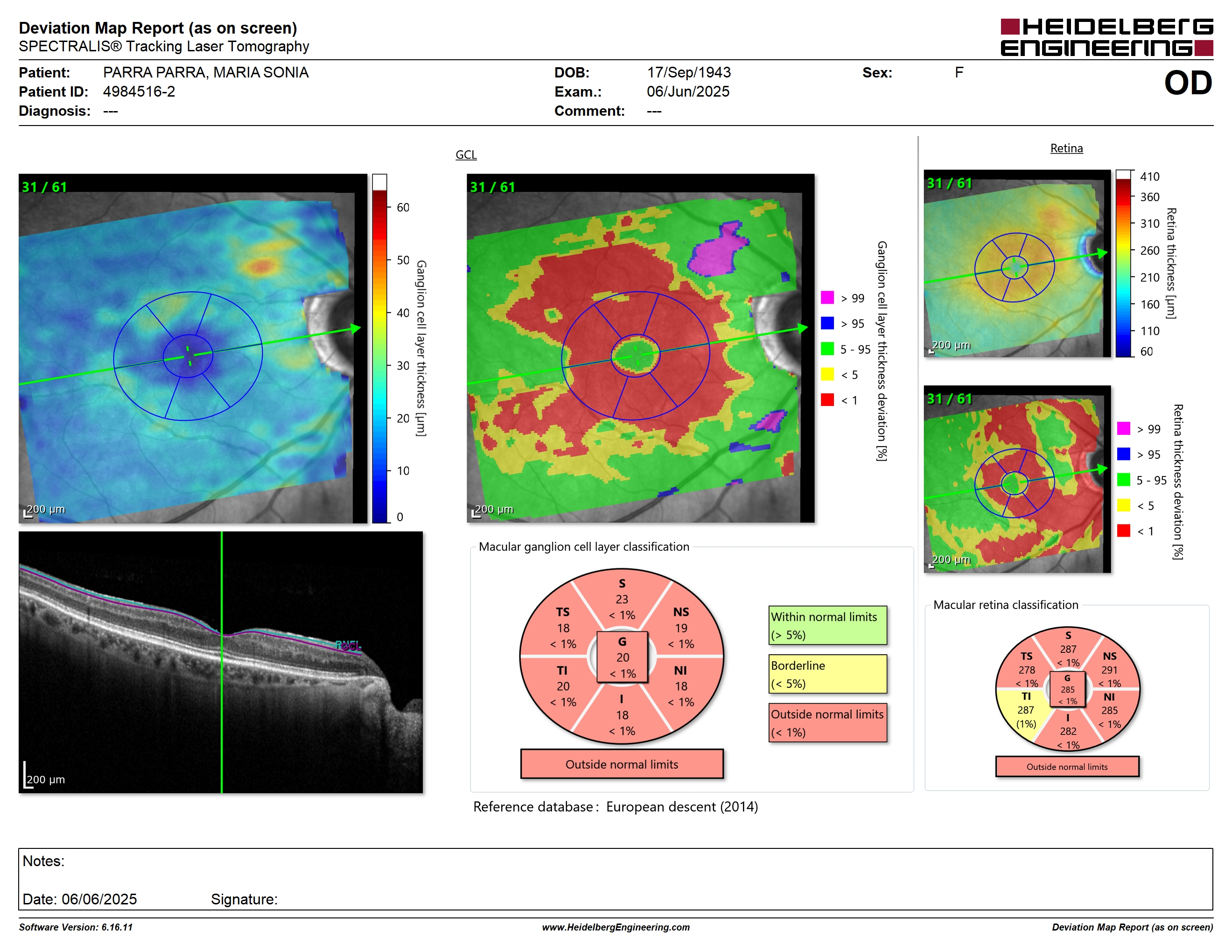The width and height of the screenshot is (1232, 952).
Task: Click blue >95 swatch in GCL deviation legend
Action: tap(827, 322)
